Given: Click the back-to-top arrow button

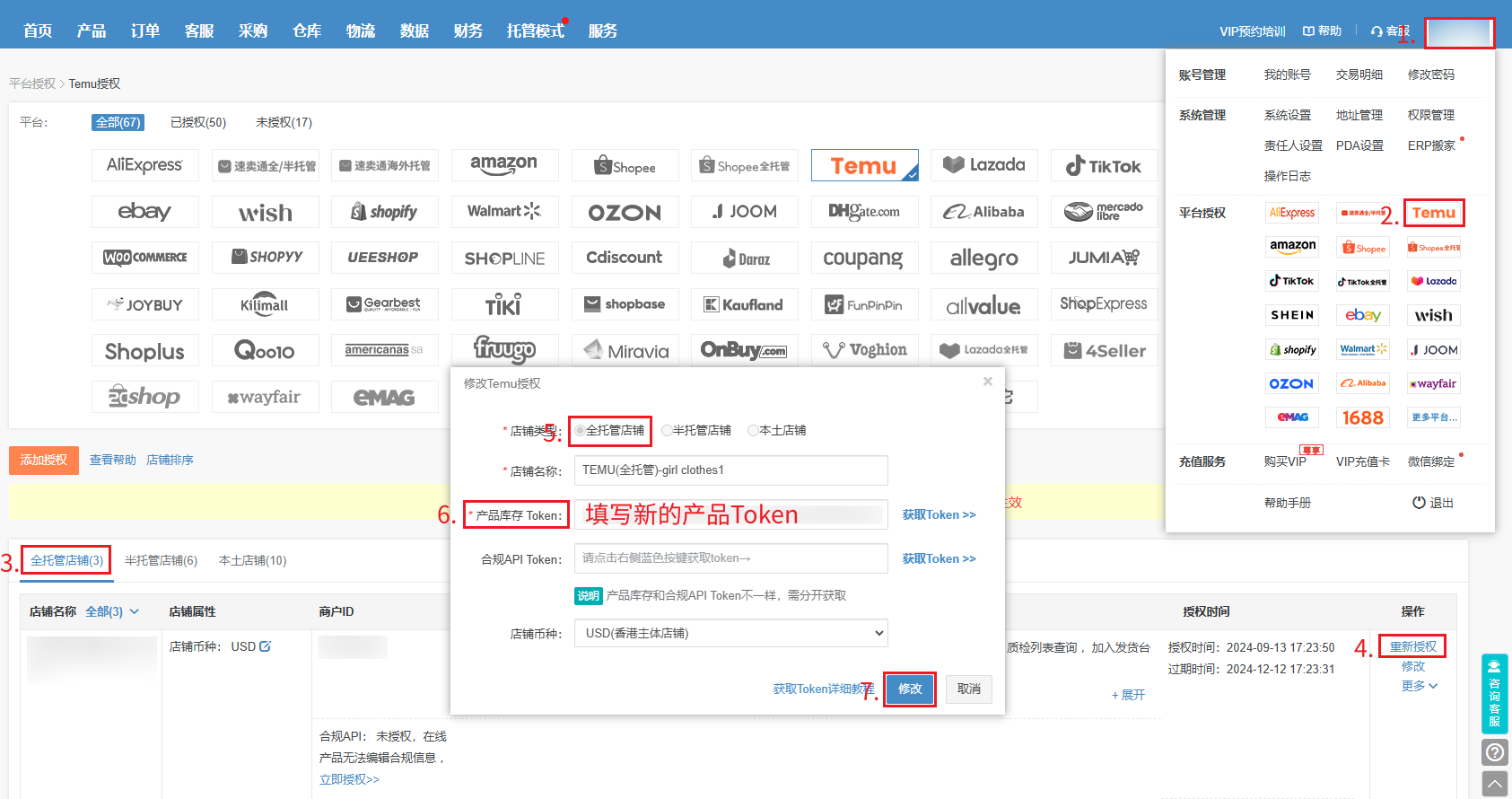Looking at the screenshot, I should tap(1495, 784).
